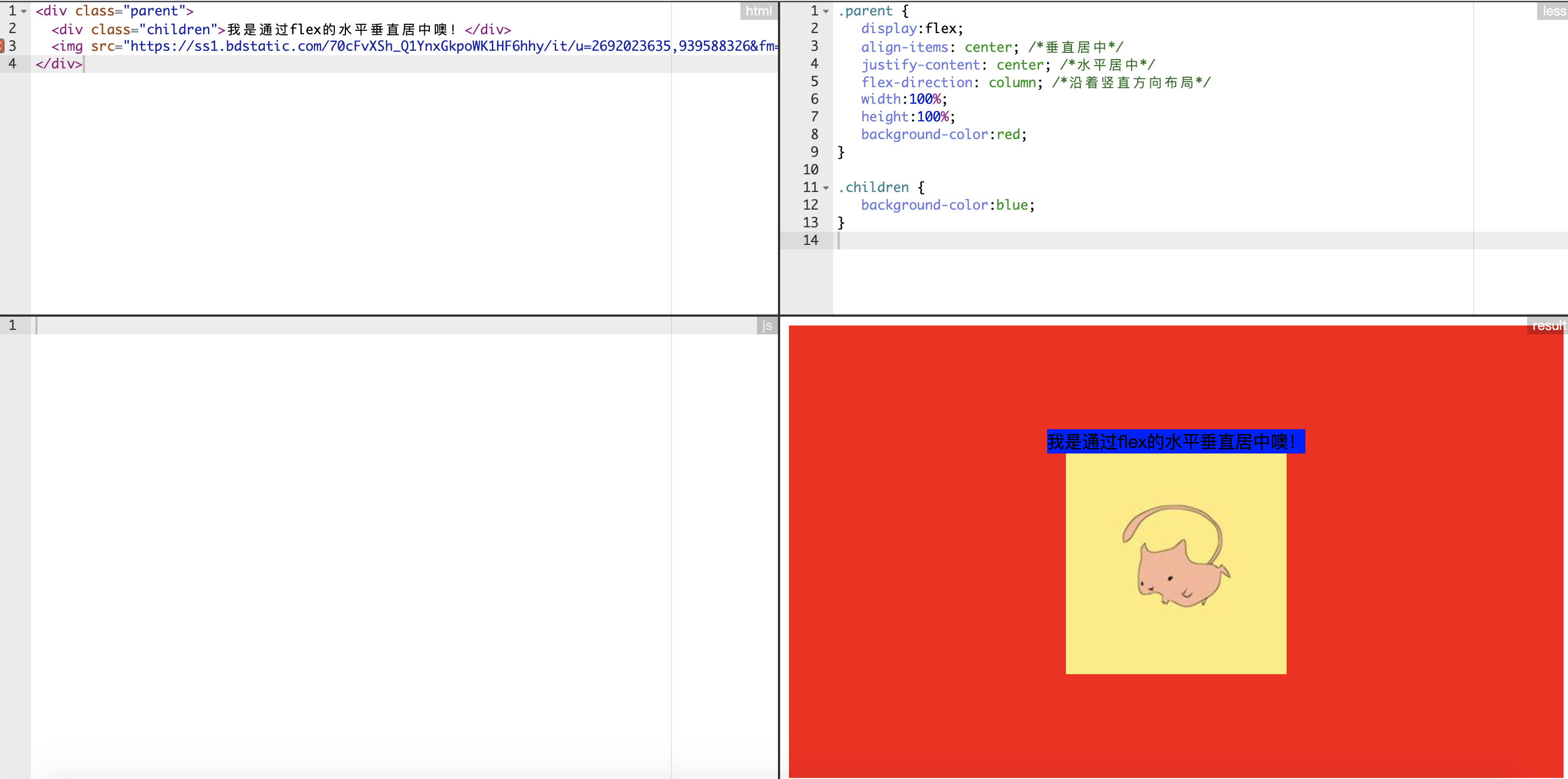Screen dimensions: 1568x779
Task: Click line number 1 in the JS gutter
Action: click(x=12, y=326)
